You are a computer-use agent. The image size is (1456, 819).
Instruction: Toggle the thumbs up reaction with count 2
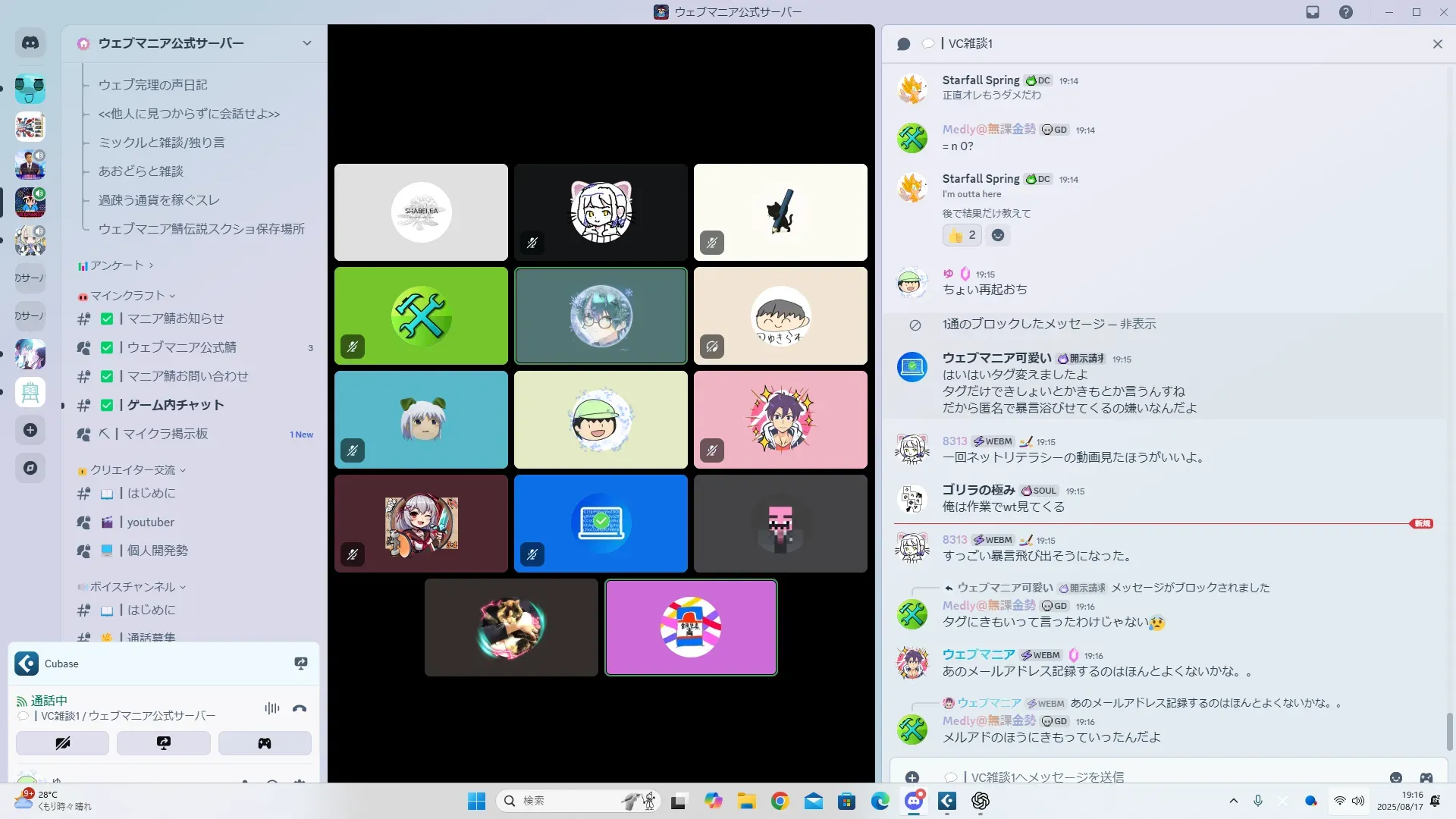[x=962, y=235]
